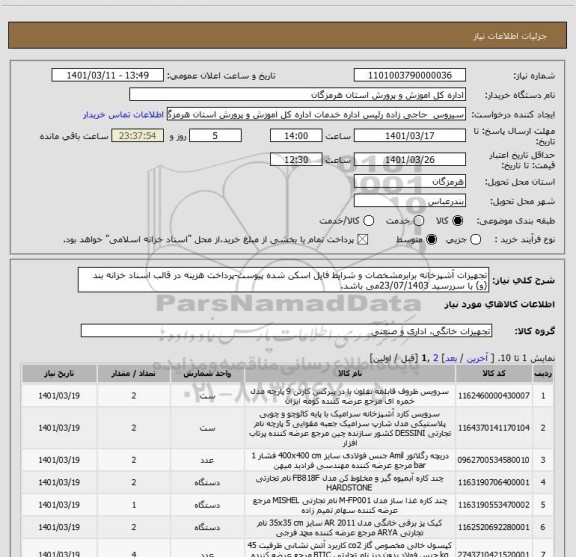Click the buyer organization name field
The height and width of the screenshot is (557, 576).
[298, 95]
